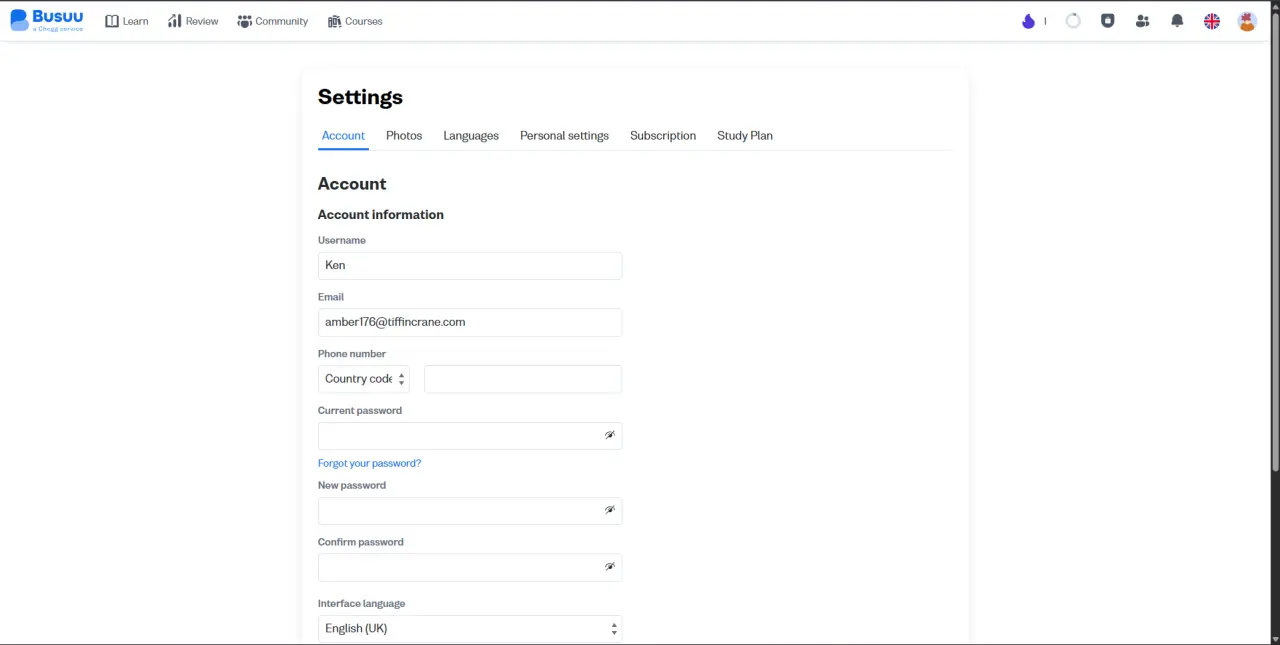This screenshot has width=1280, height=645.
Task: Click the UK flag language icon
Action: pos(1212,21)
